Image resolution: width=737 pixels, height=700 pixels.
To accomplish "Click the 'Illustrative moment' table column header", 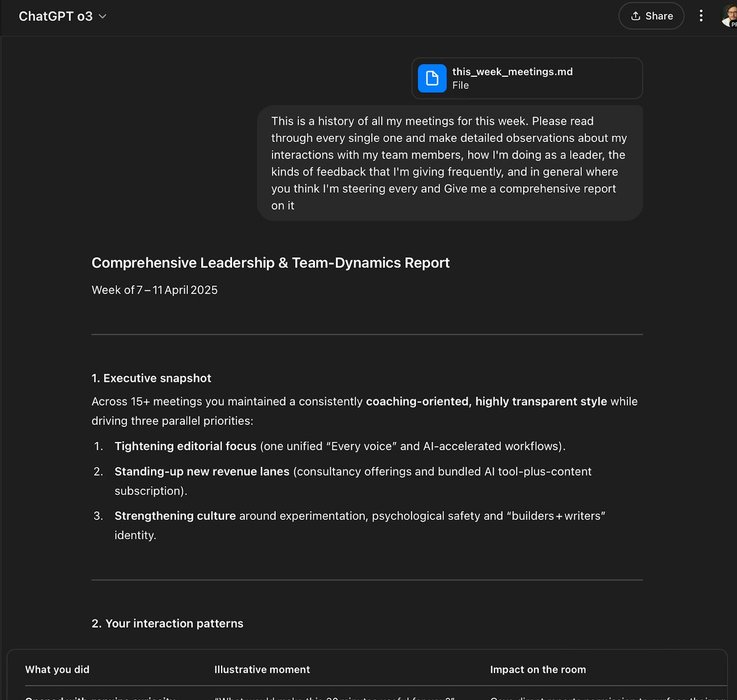I will point(262,669).
